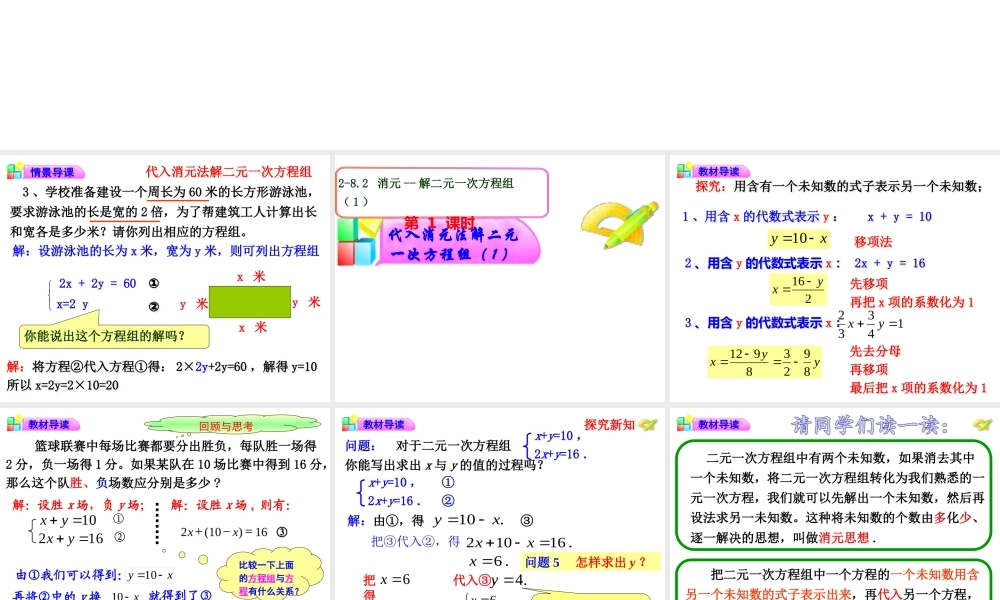Click the paper plane icon after 请同学们读一读

[x=982, y=425]
